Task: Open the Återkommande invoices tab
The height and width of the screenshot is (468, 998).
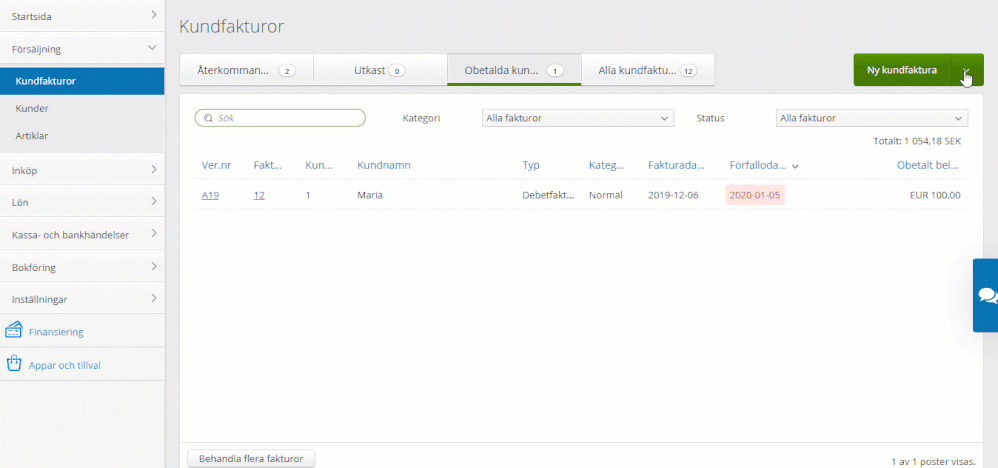Action: (246, 71)
